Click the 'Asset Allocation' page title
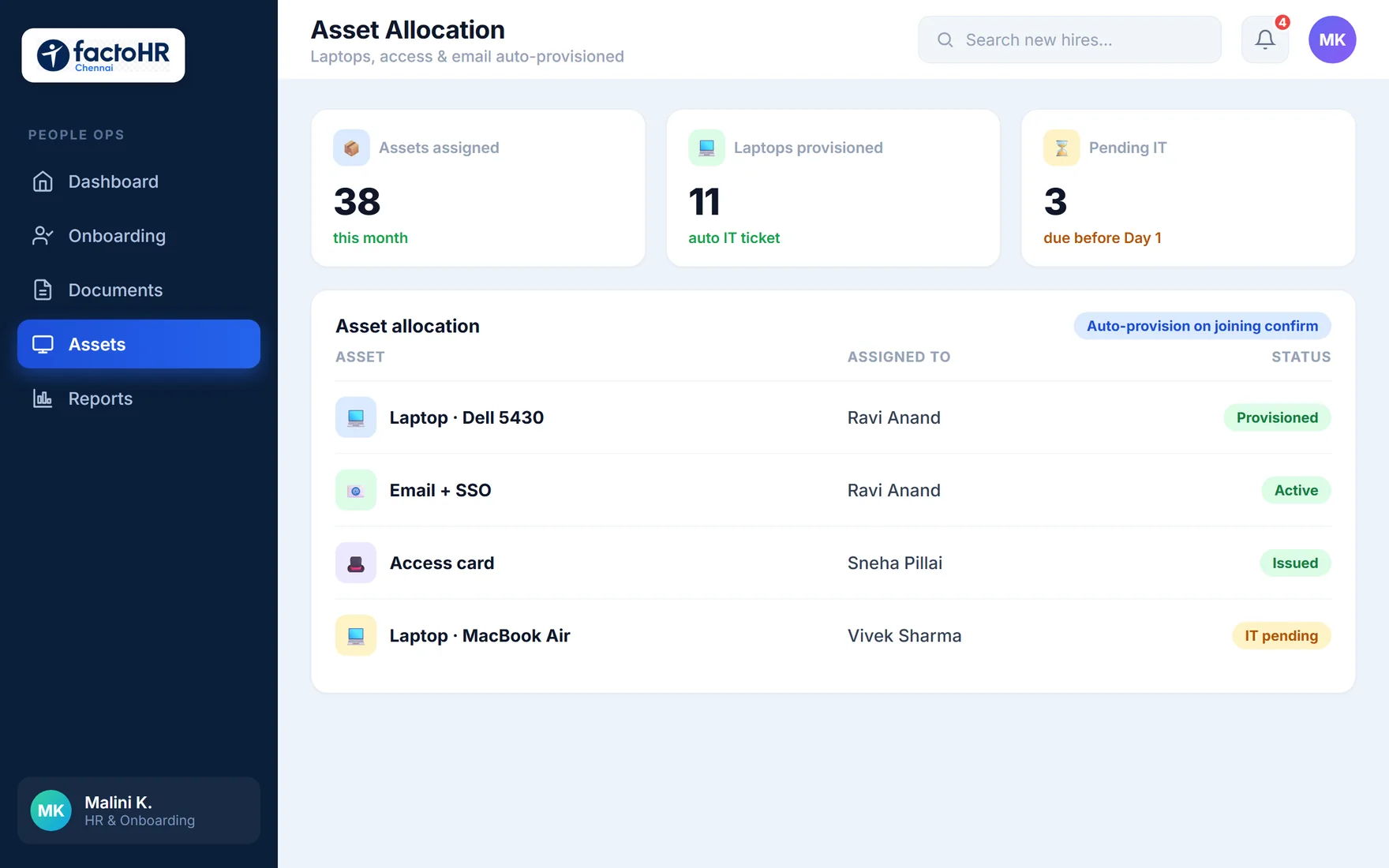The height and width of the screenshot is (868, 1389). (408, 30)
